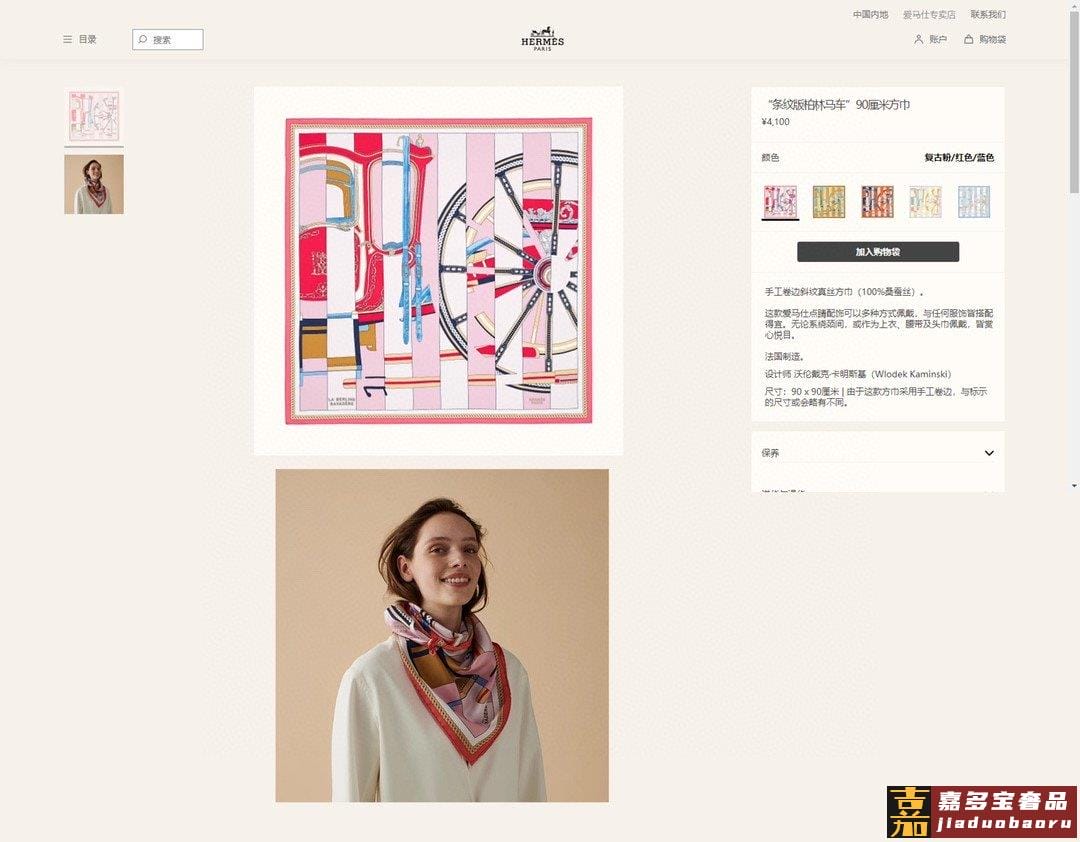The width and height of the screenshot is (1080, 842).
Task: Click the ¥4,100 price text
Action: pos(776,122)
